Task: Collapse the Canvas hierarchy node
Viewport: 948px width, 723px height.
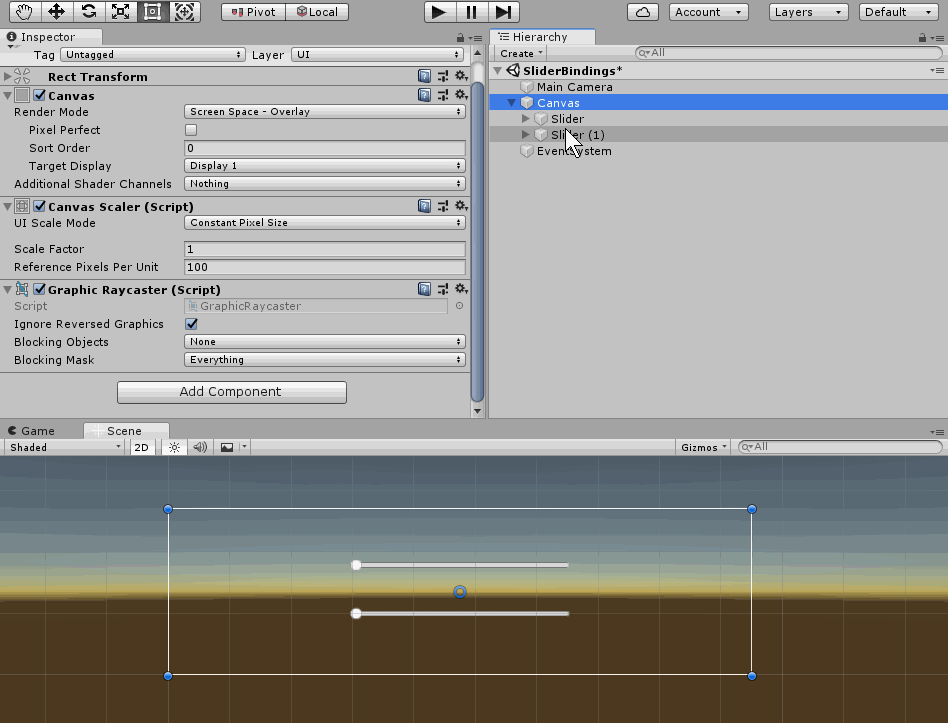Action: point(511,103)
